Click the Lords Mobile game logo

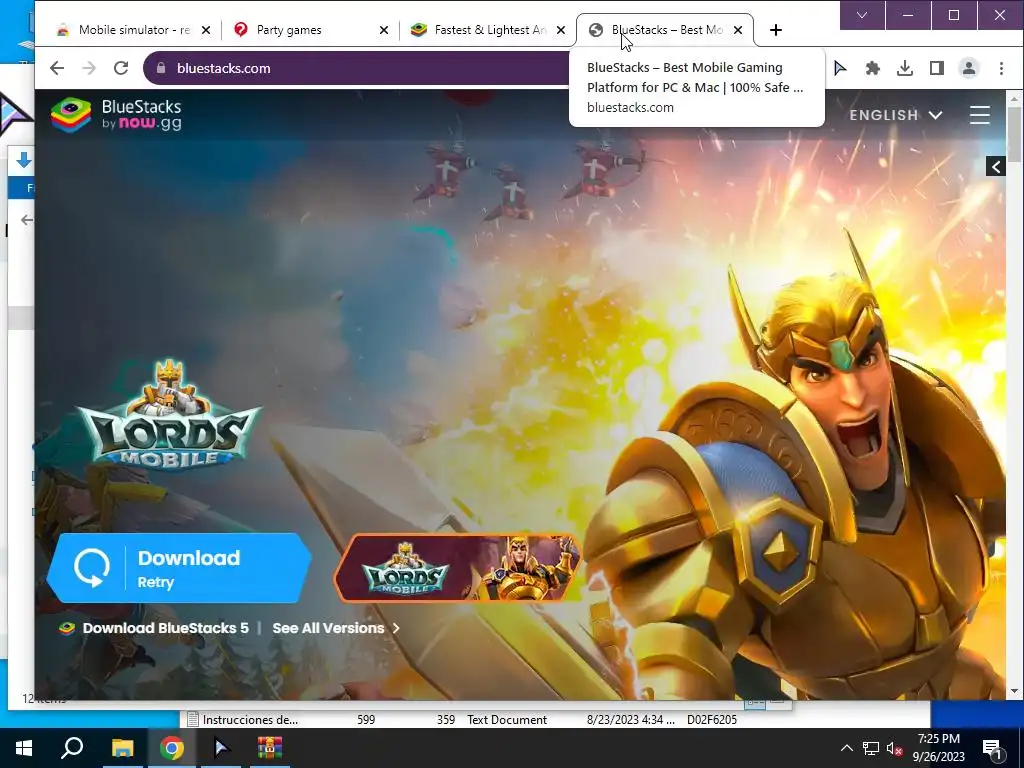tap(169, 415)
